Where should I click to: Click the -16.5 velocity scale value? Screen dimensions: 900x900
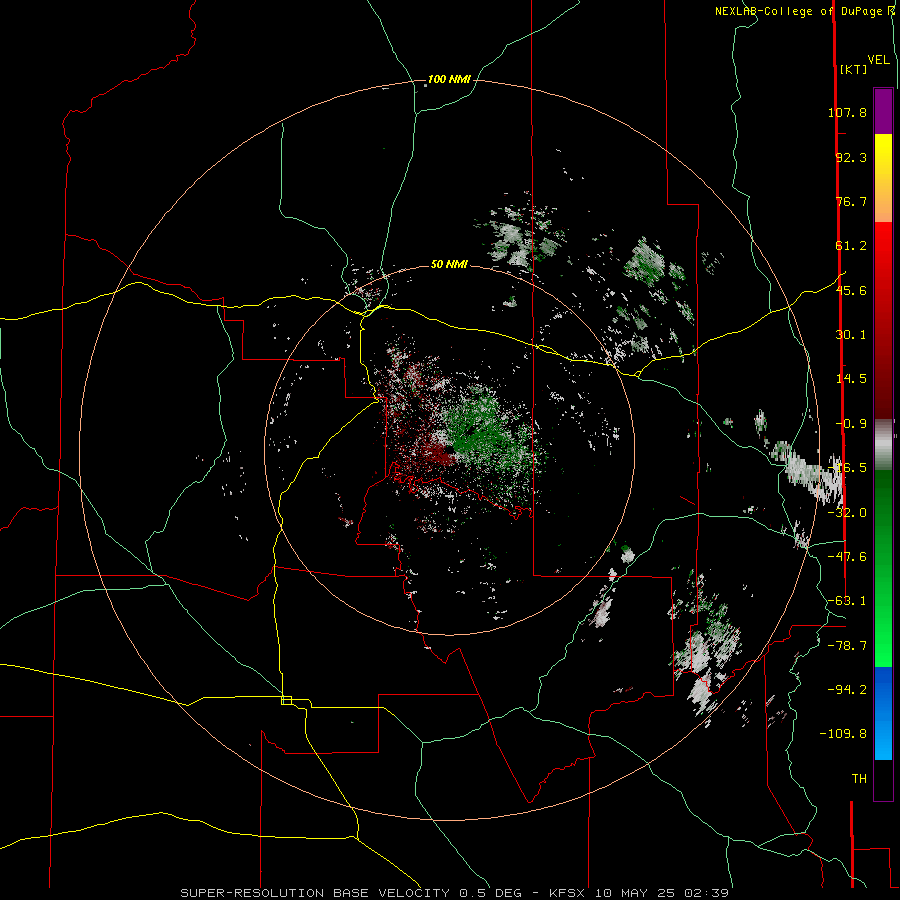[x=847, y=468]
